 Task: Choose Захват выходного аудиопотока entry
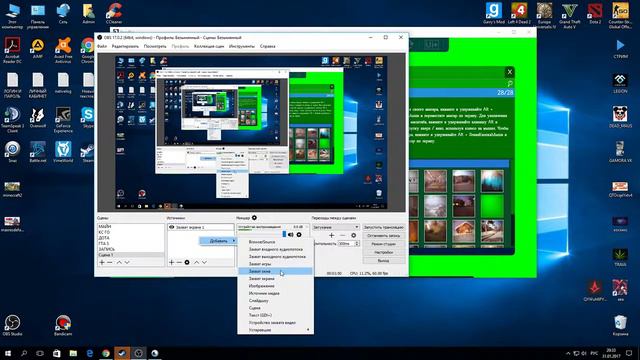point(275,256)
